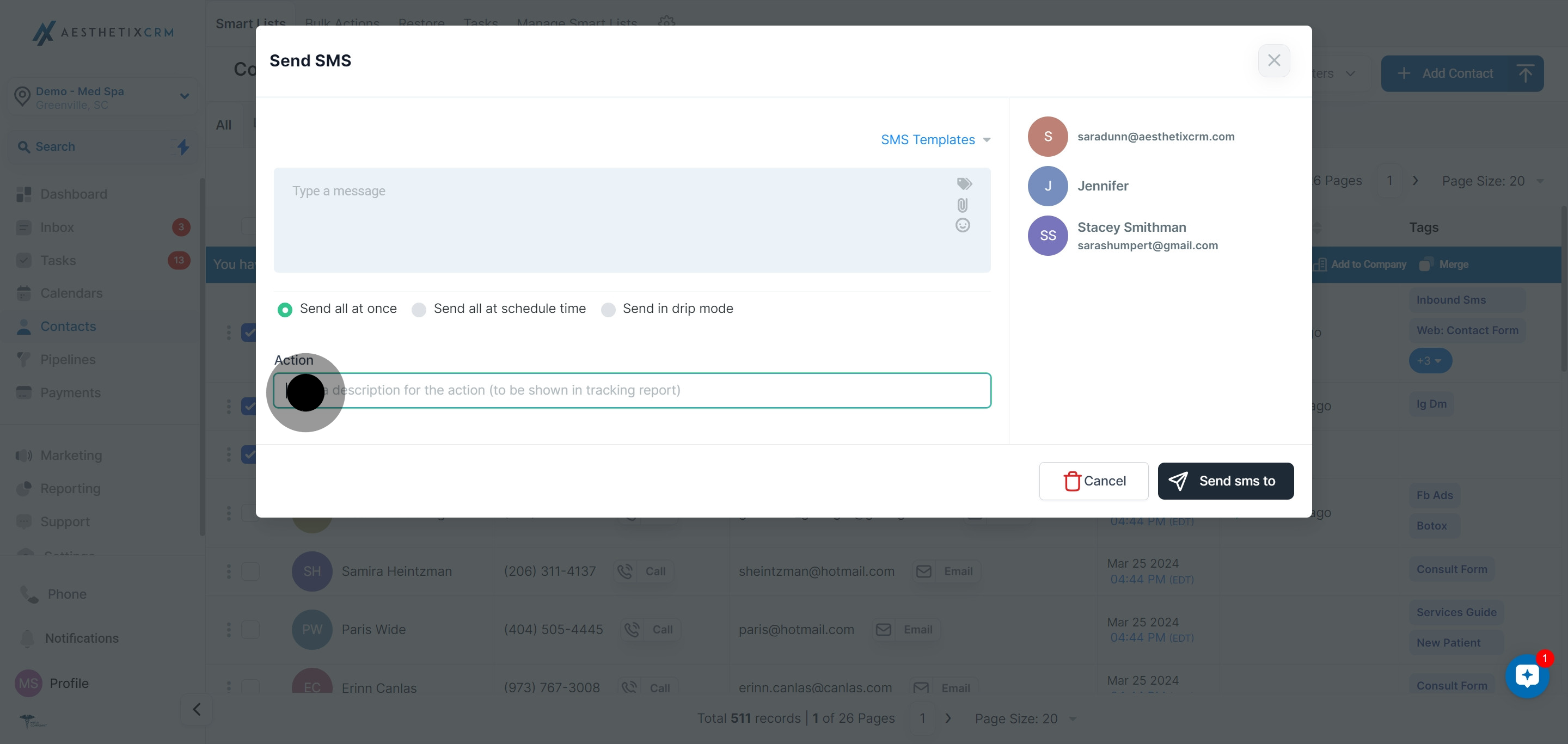Select Send in drip mode option
This screenshot has height=744, width=1568.
608,310
